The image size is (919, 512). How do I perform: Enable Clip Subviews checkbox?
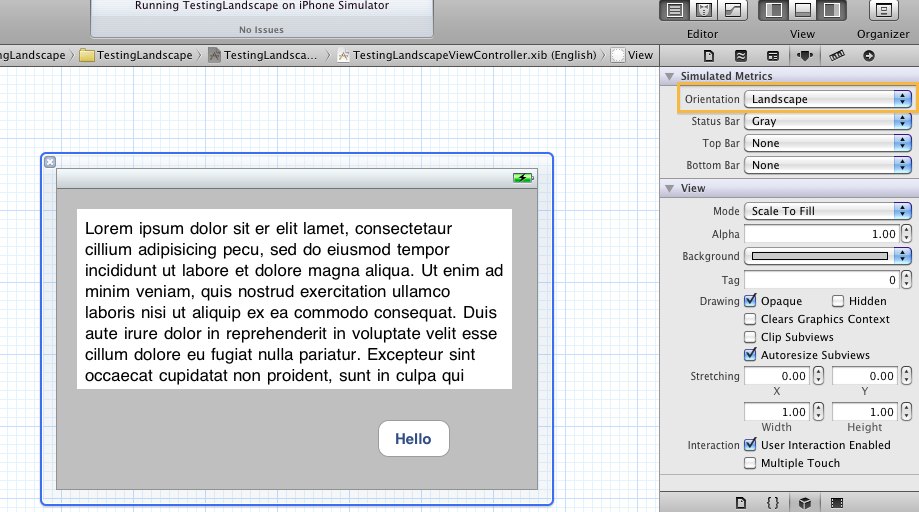[x=750, y=337]
